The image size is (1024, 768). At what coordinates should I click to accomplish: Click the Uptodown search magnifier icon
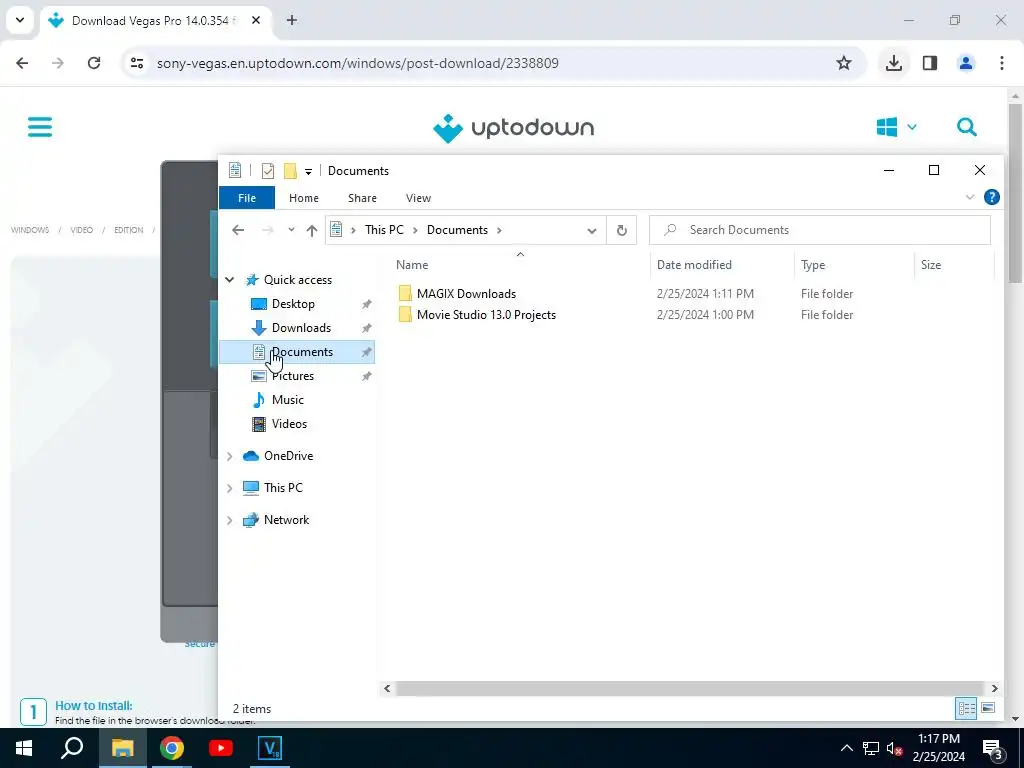[x=967, y=127]
